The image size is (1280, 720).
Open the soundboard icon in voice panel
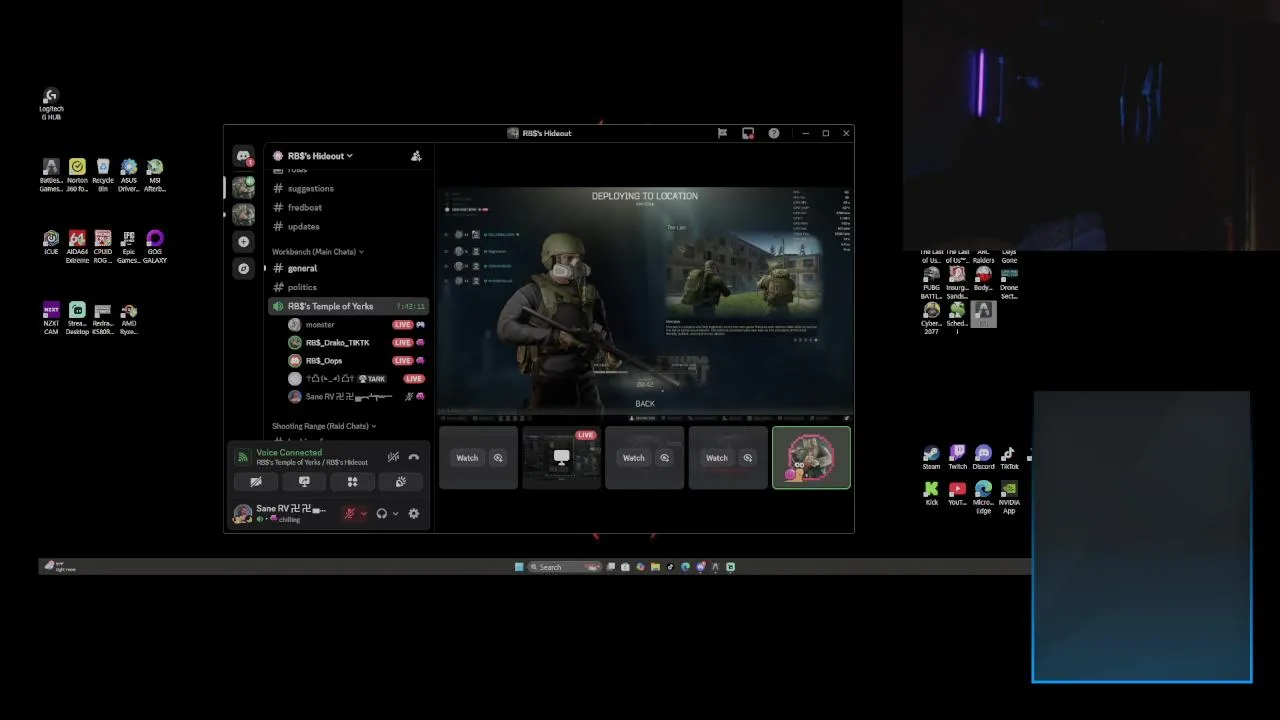400,482
